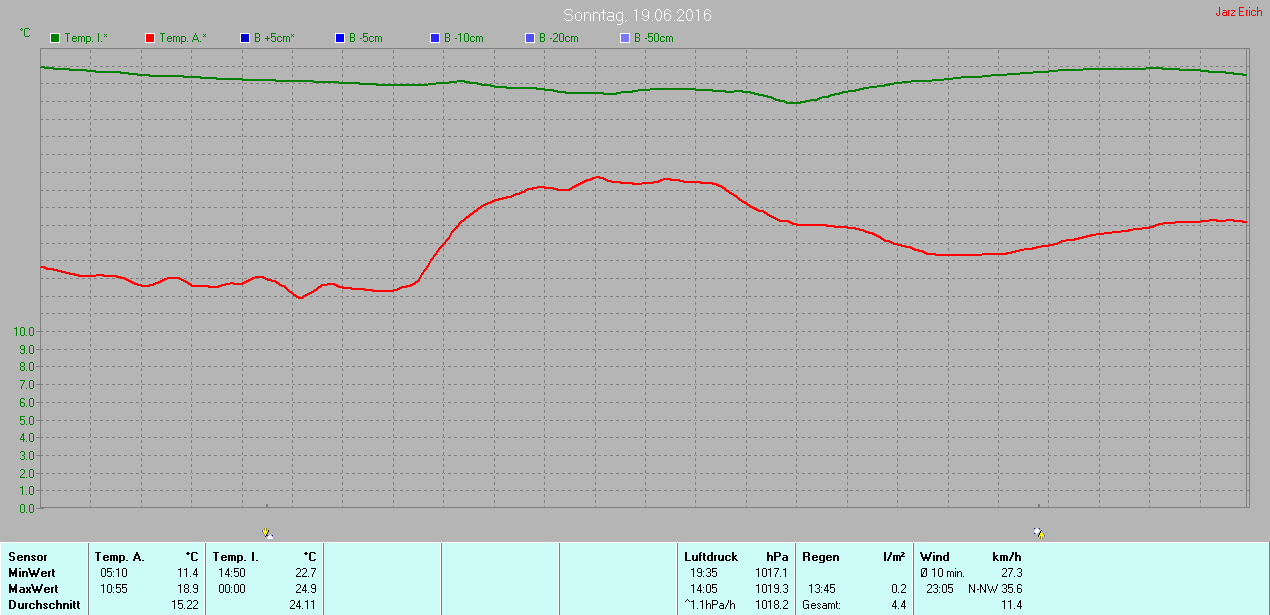This screenshot has width=1270, height=615.
Task: Select the B -50cm legend label
Action: point(653,38)
